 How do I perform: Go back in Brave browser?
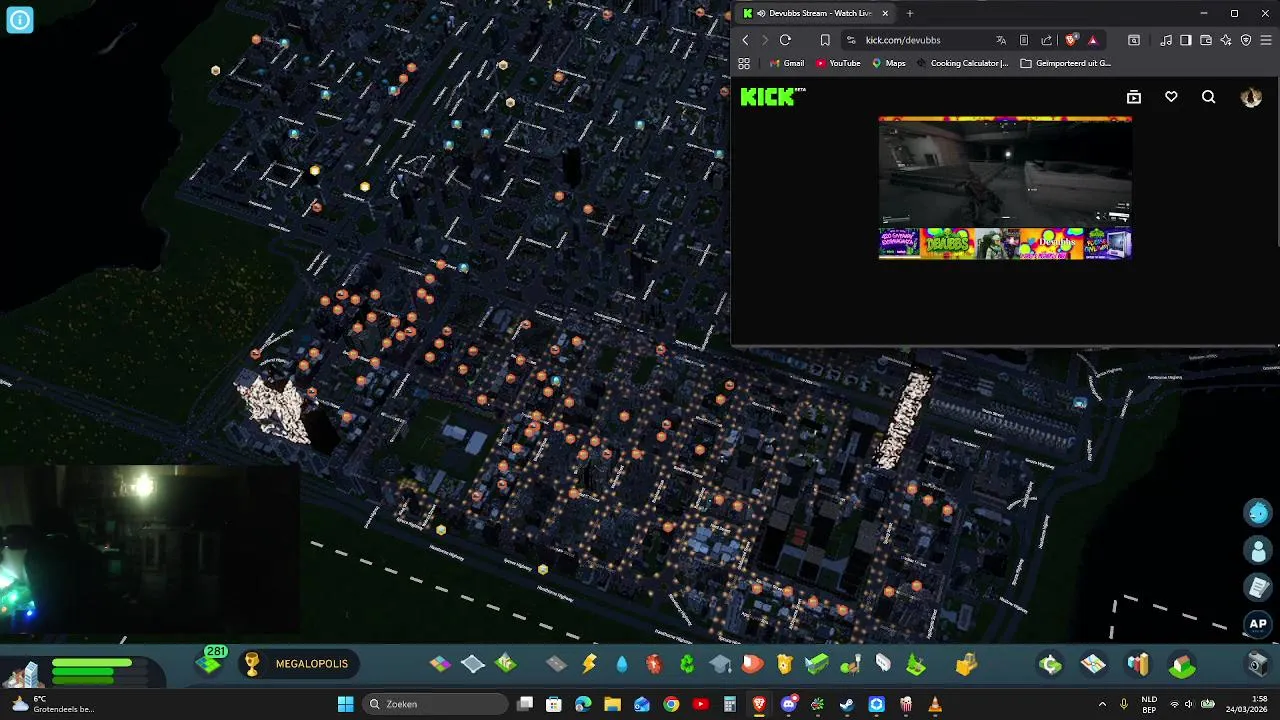pyautogui.click(x=745, y=40)
